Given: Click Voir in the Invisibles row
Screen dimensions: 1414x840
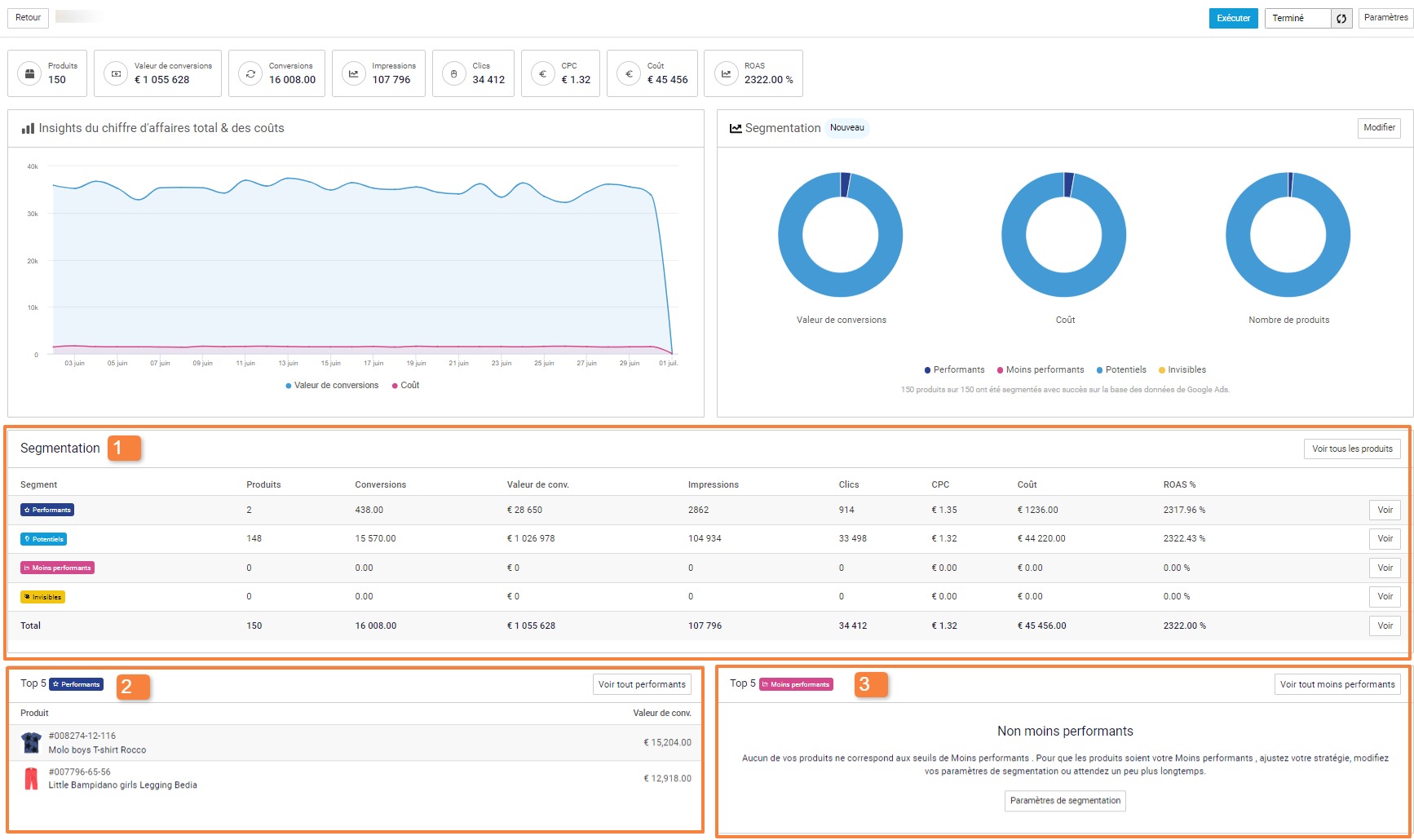Looking at the screenshot, I should point(1385,596).
